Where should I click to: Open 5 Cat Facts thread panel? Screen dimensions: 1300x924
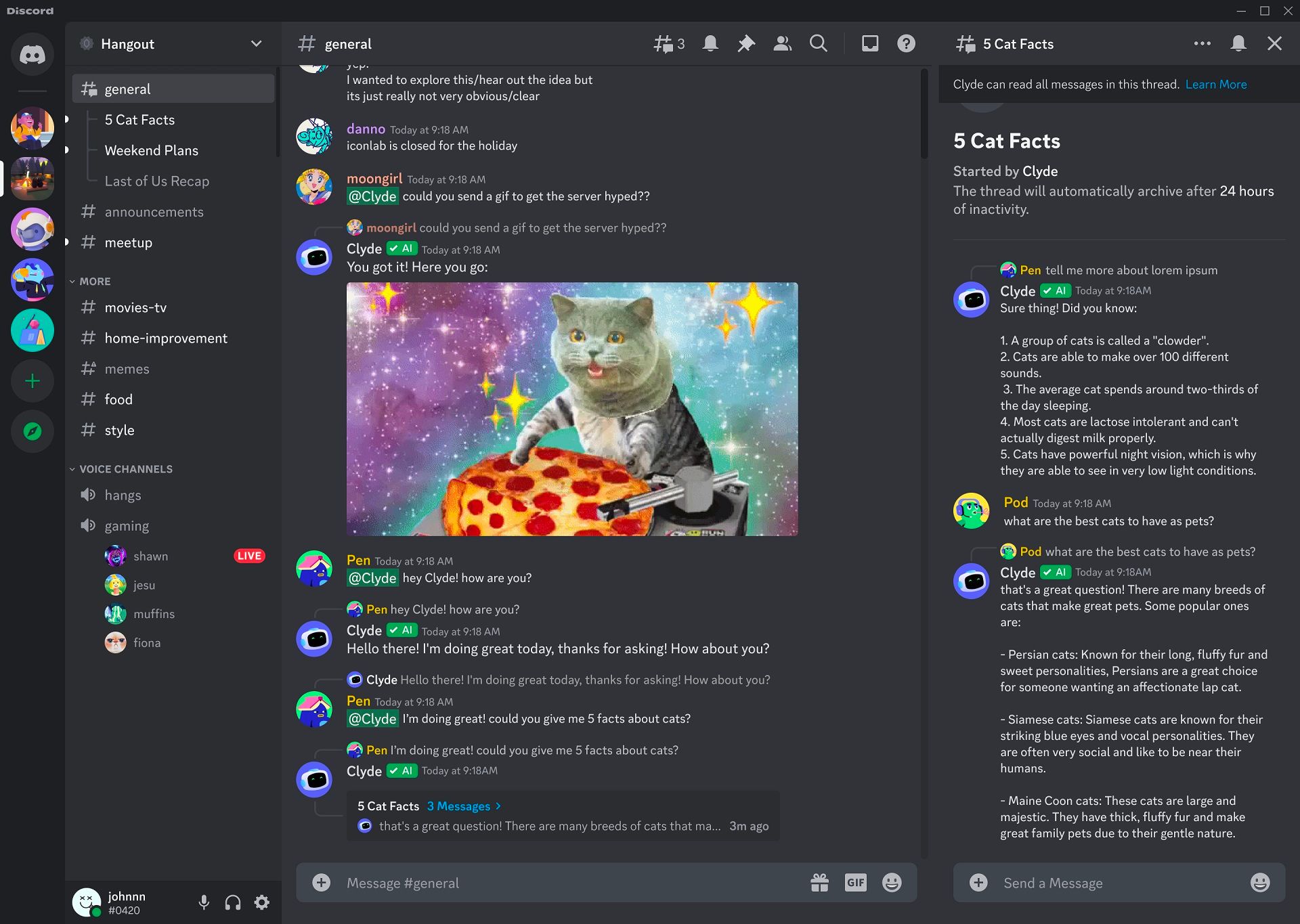(140, 119)
